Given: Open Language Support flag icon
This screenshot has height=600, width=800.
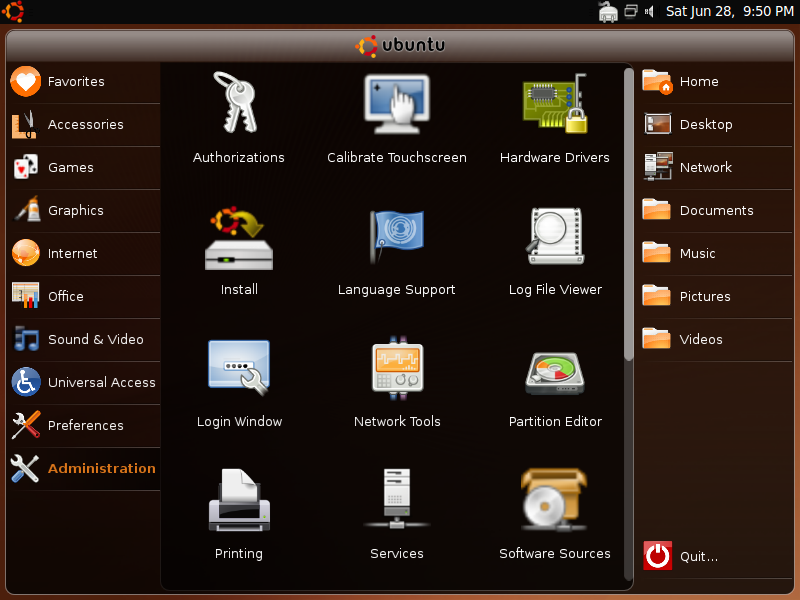Looking at the screenshot, I should 397,238.
